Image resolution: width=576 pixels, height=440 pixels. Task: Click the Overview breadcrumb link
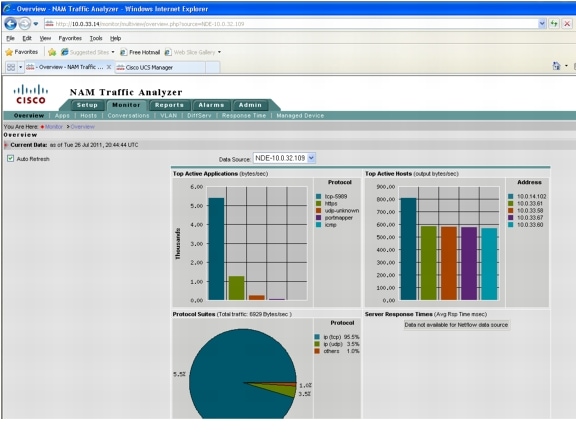click(83, 127)
